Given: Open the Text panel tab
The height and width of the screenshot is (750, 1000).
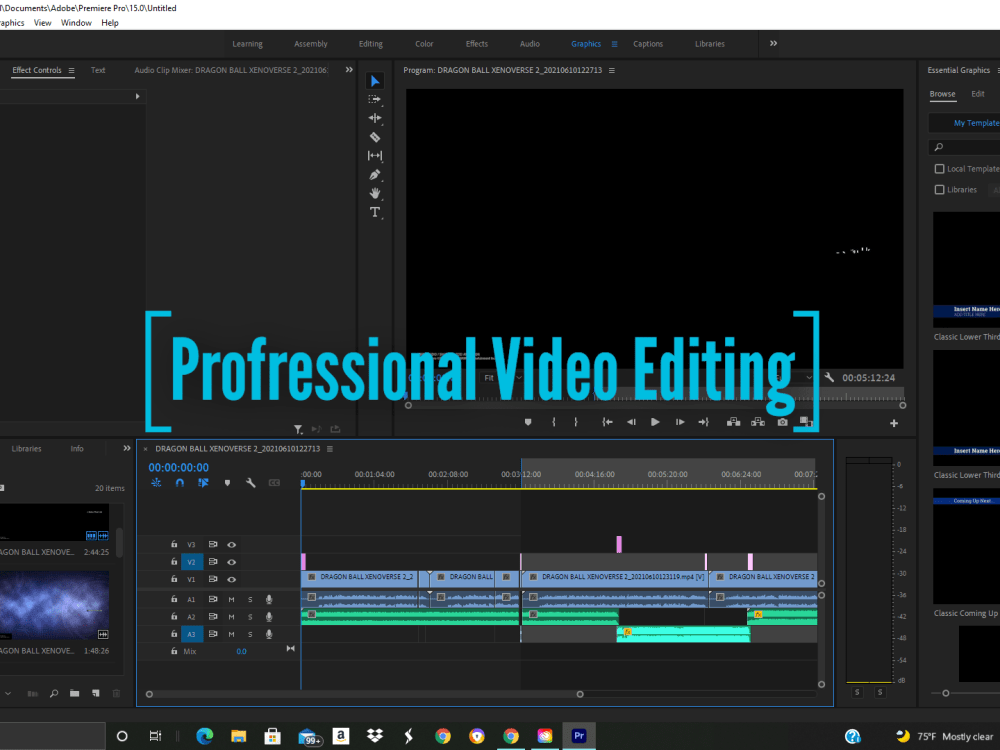Looking at the screenshot, I should coord(98,70).
